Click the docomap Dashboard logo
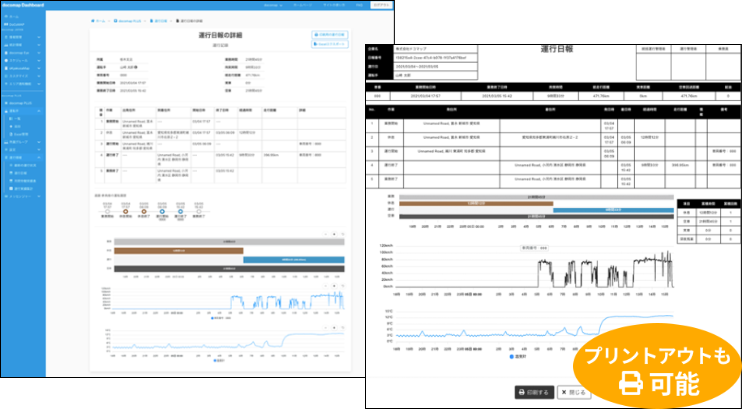This screenshot has height=409, width=742. click(25, 5)
